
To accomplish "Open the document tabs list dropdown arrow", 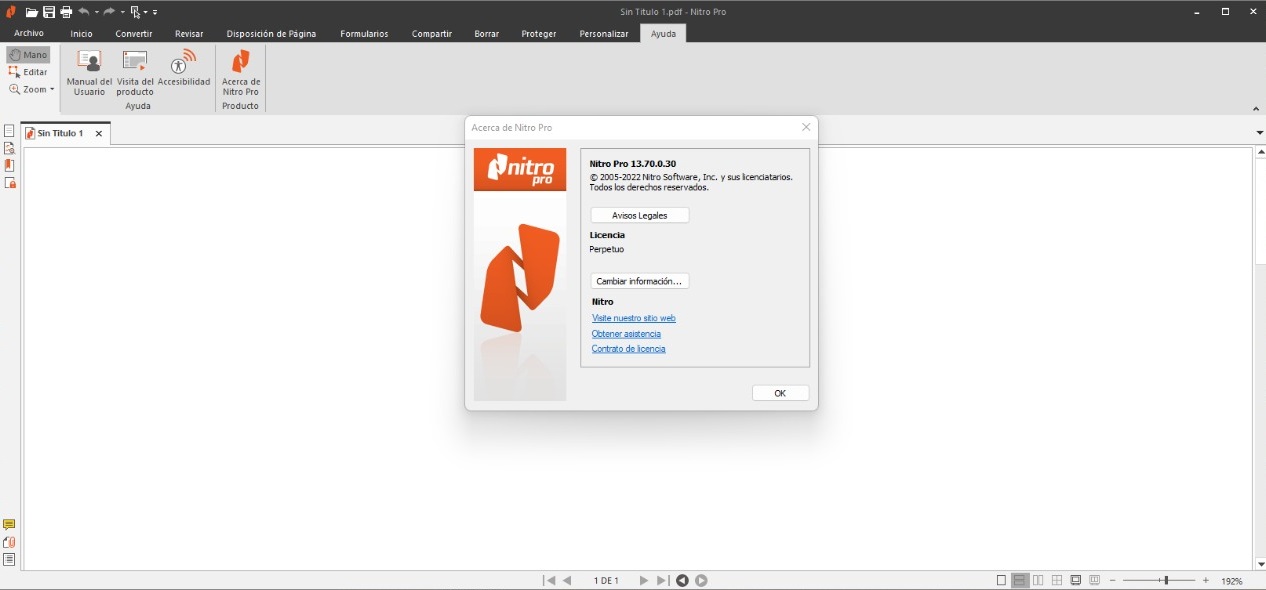I will click(x=1260, y=132).
